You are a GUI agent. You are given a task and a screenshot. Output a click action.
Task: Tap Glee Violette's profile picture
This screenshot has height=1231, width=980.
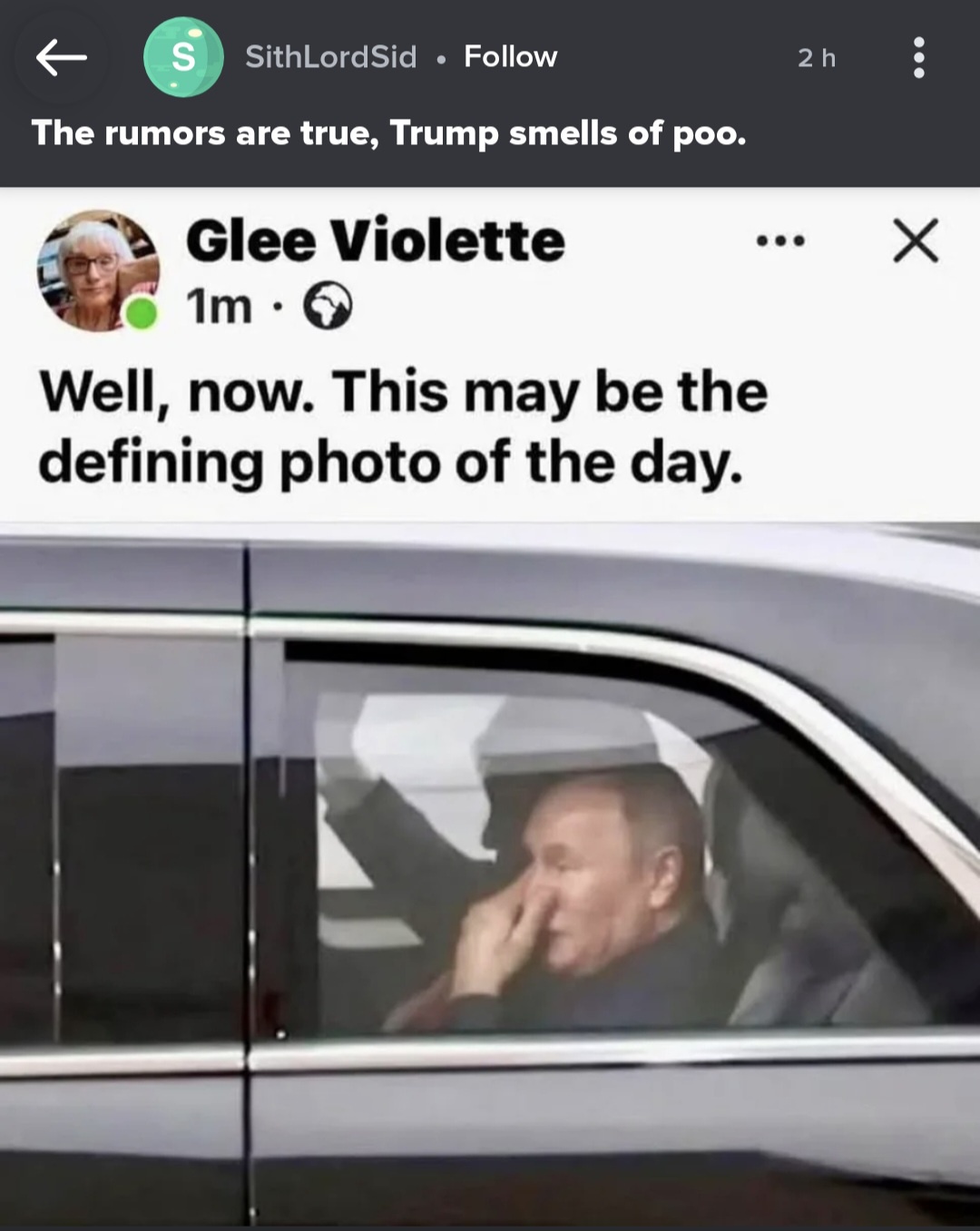(98, 270)
